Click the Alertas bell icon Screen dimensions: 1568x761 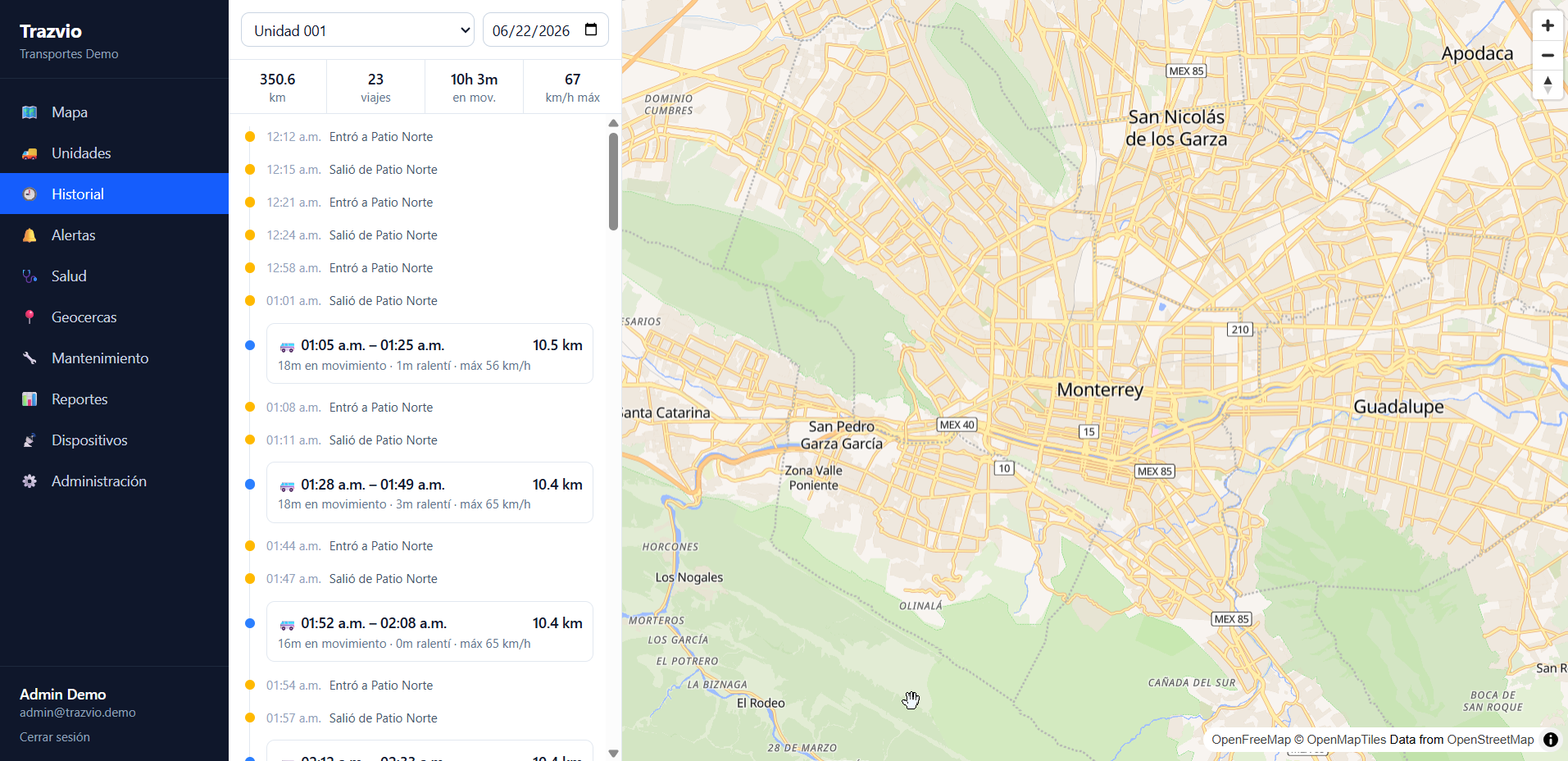(30, 235)
